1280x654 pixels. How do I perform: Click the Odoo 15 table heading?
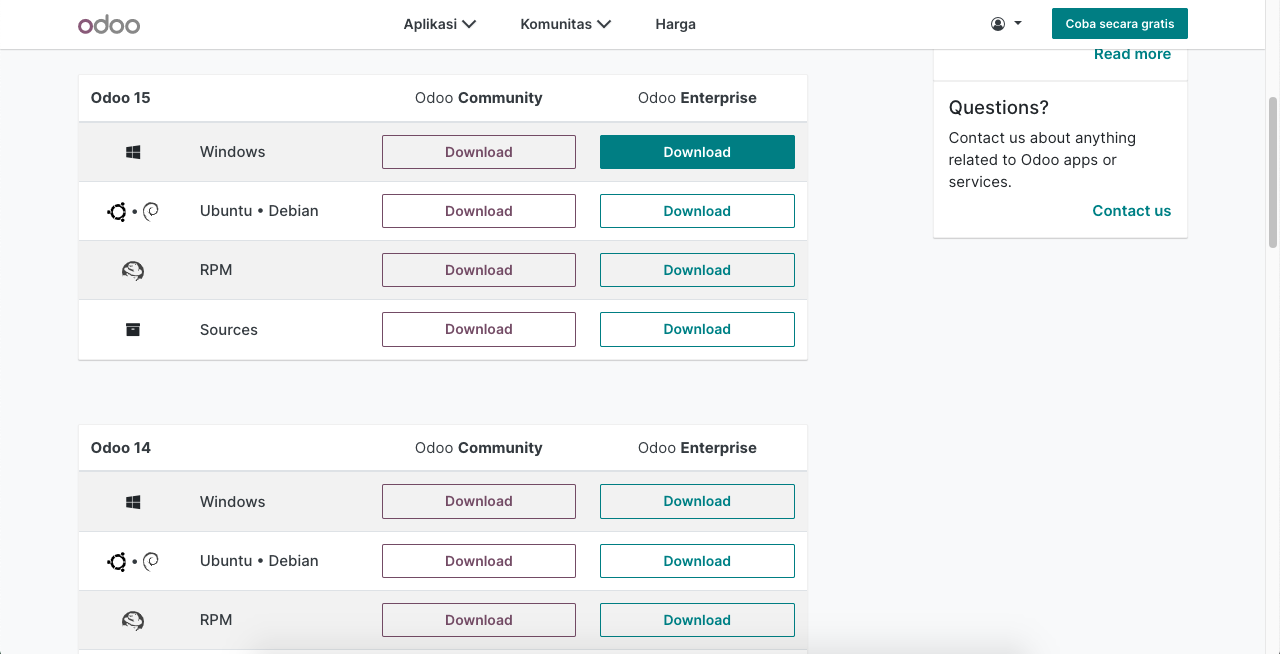(x=120, y=98)
